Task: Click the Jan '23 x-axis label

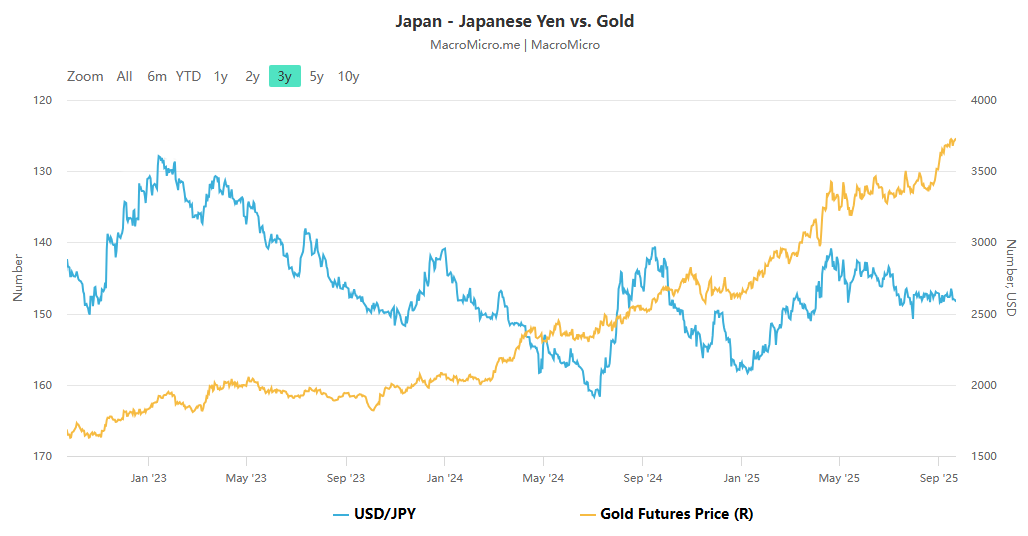Action: click(x=149, y=478)
